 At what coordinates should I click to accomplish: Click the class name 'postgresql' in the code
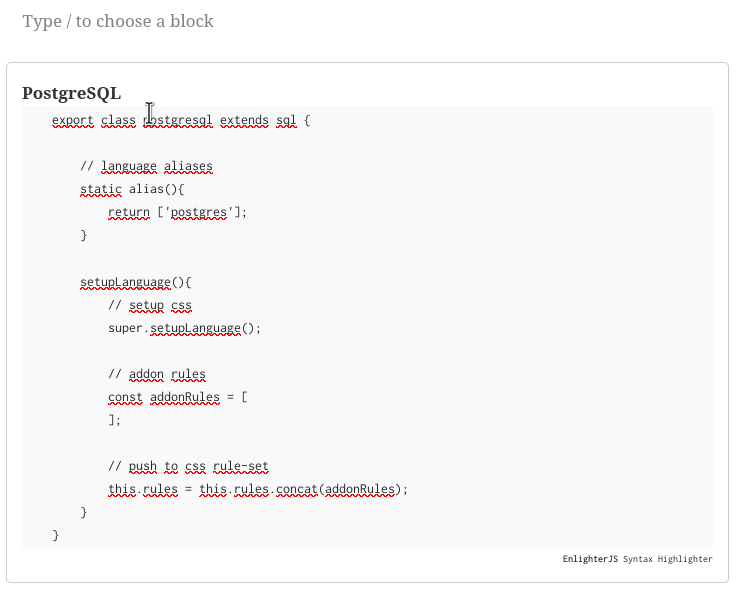point(178,120)
